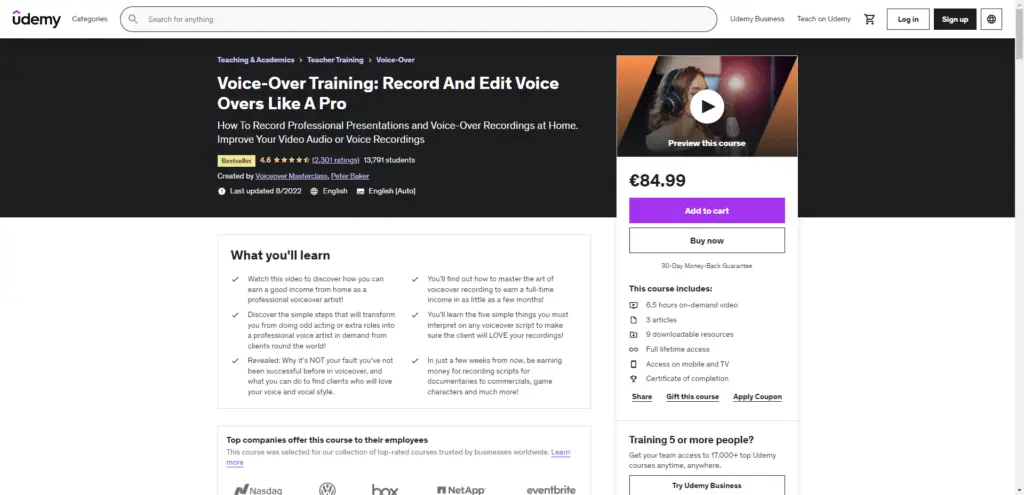Open Teach on Udemy link
The image size is (1024, 495).
point(824,19)
